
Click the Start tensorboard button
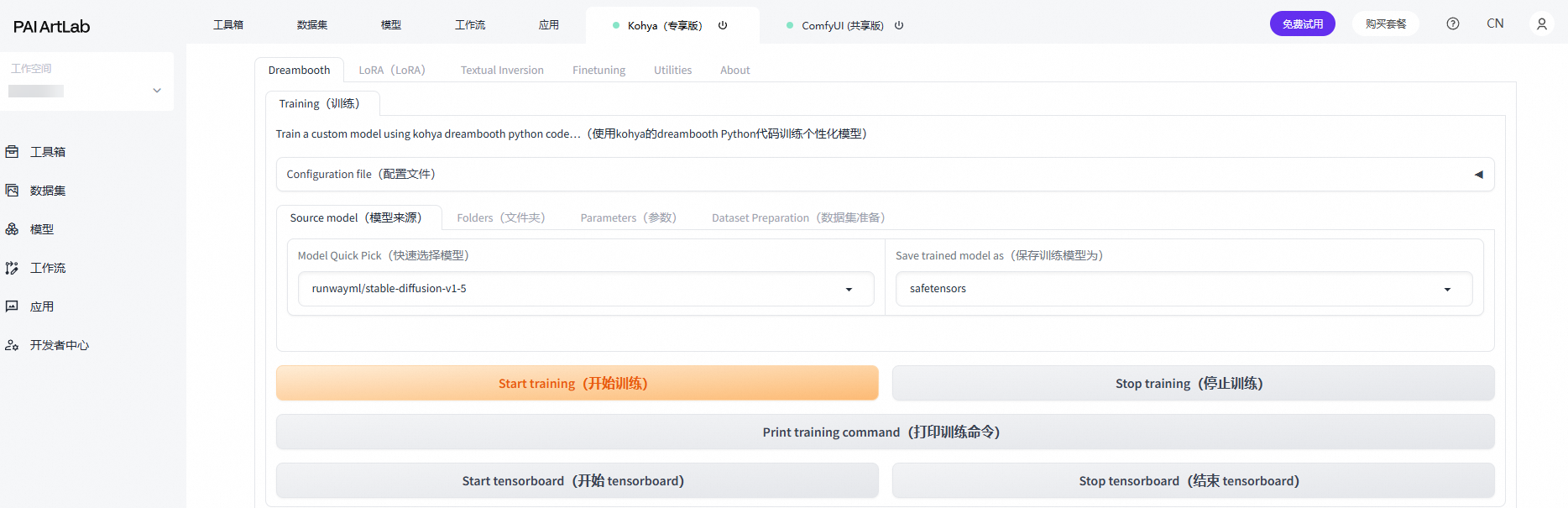(577, 481)
